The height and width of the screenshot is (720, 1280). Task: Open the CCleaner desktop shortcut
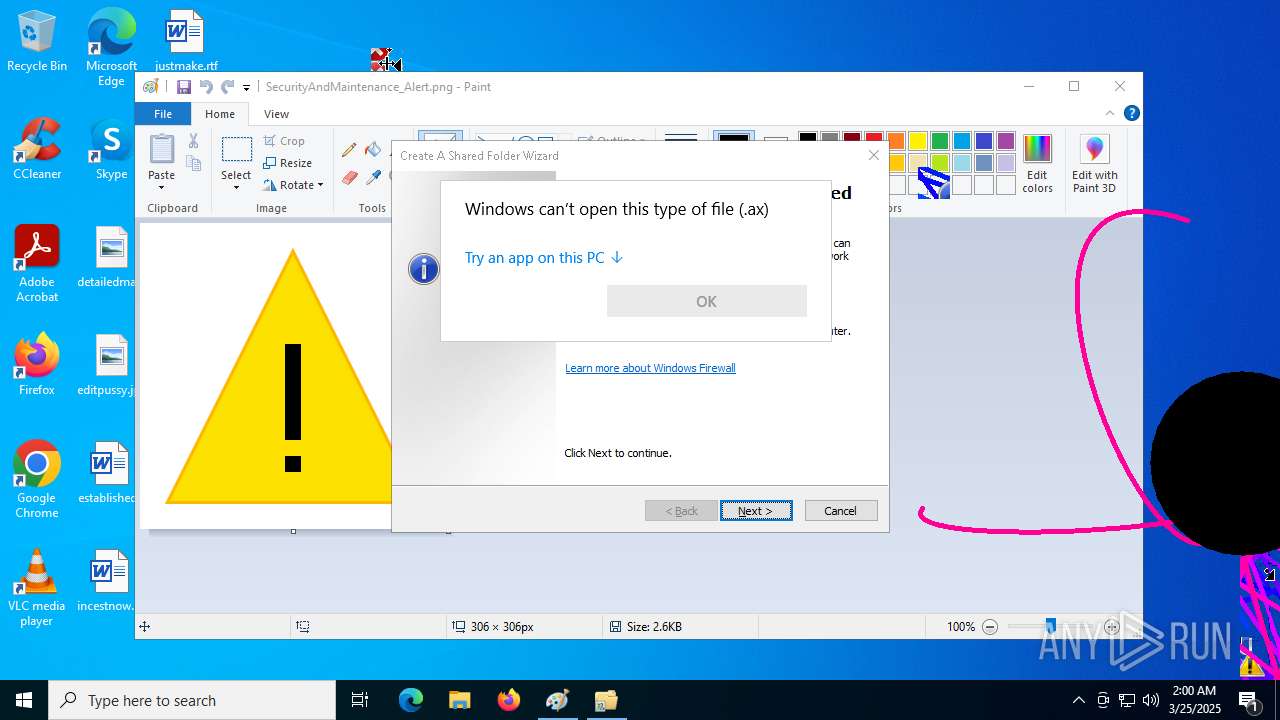click(37, 149)
